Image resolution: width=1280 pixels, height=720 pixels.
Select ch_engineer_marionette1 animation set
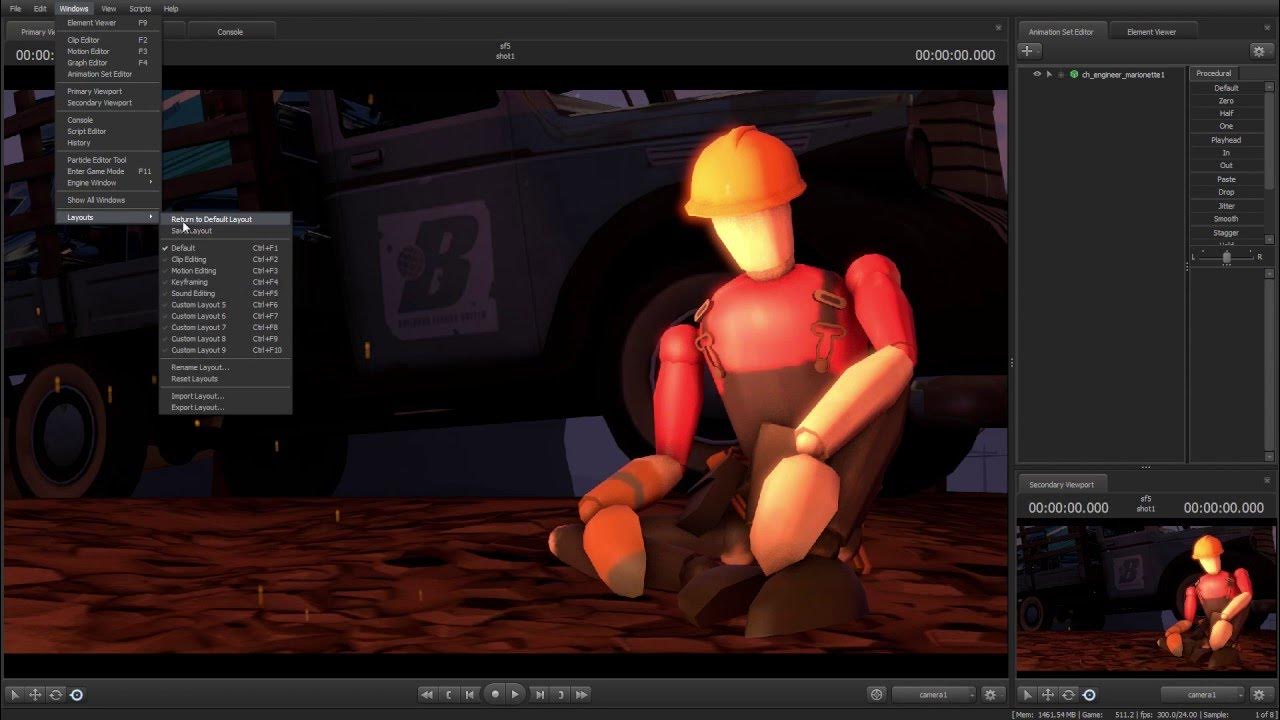[1123, 75]
